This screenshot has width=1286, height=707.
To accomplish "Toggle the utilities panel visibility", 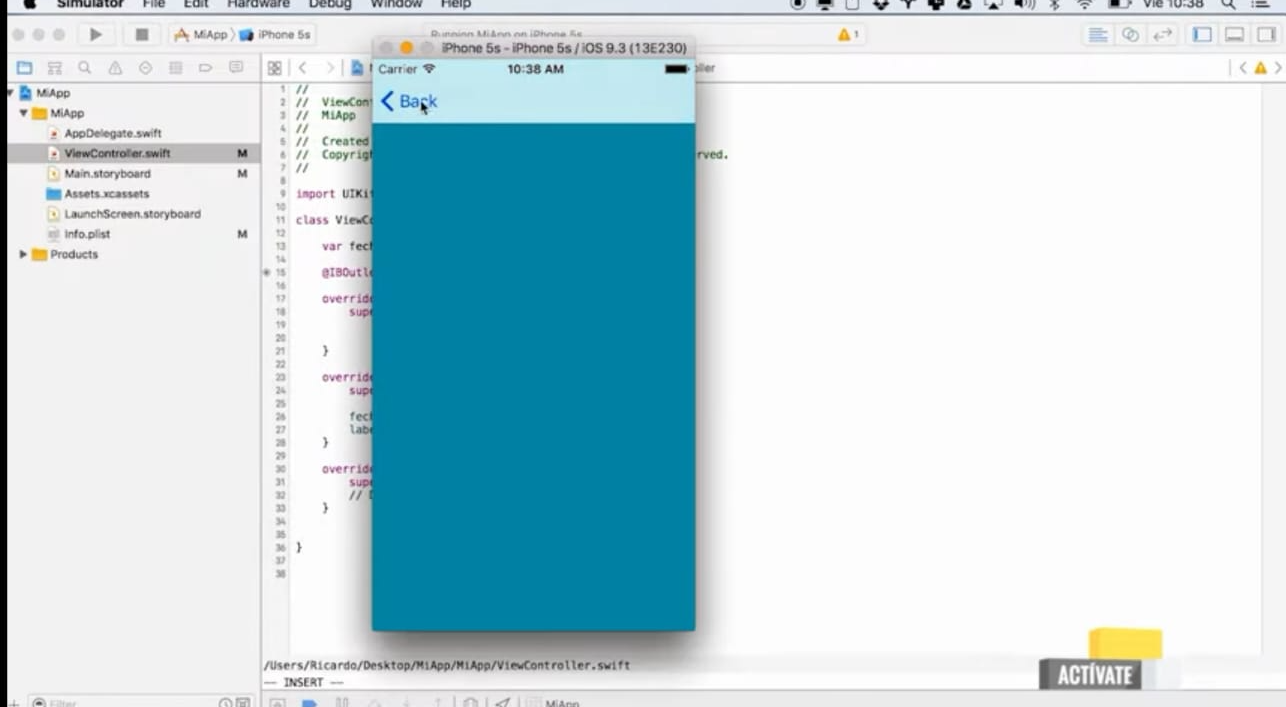I will coord(1267,34).
